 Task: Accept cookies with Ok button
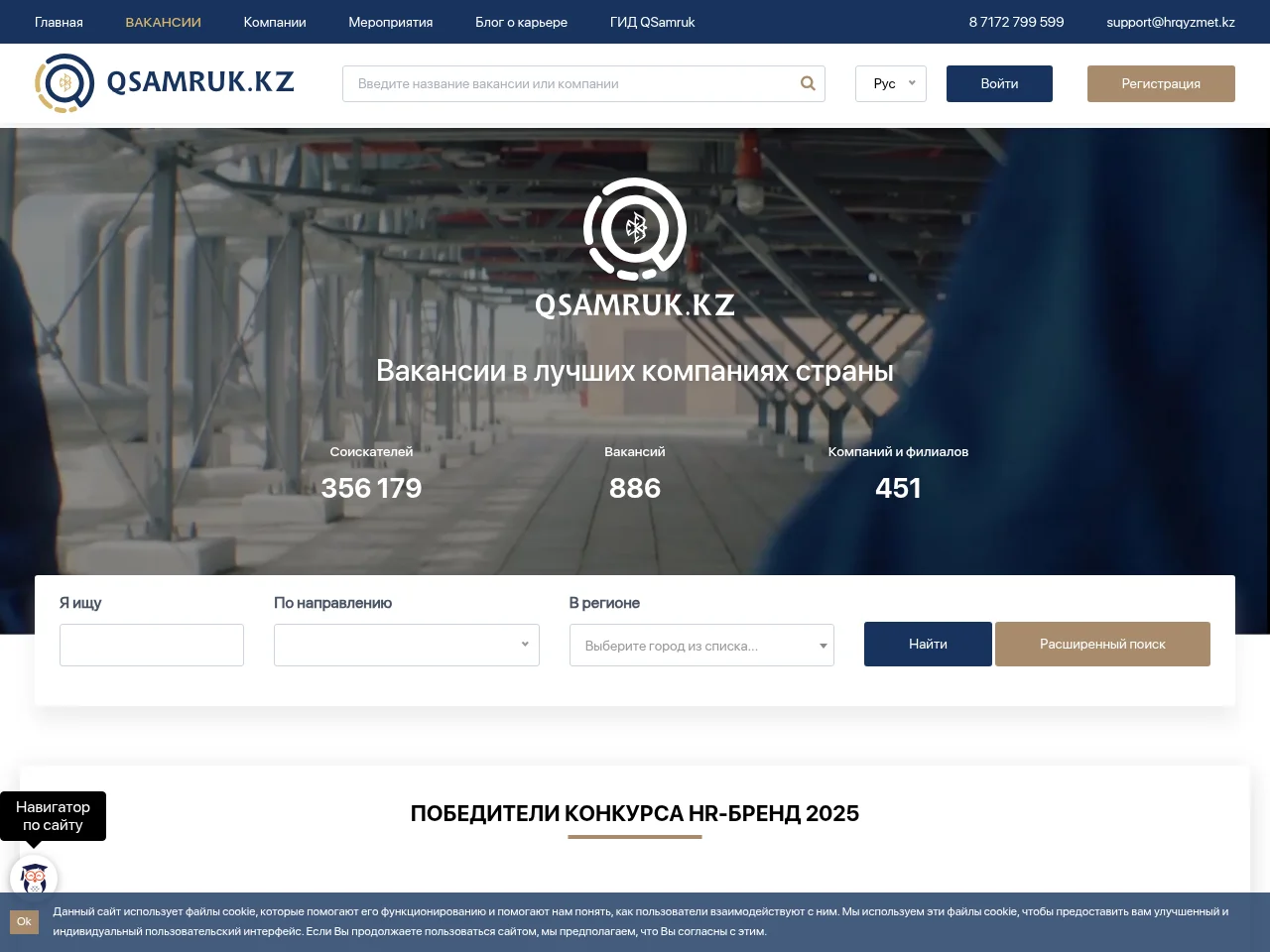(24, 921)
